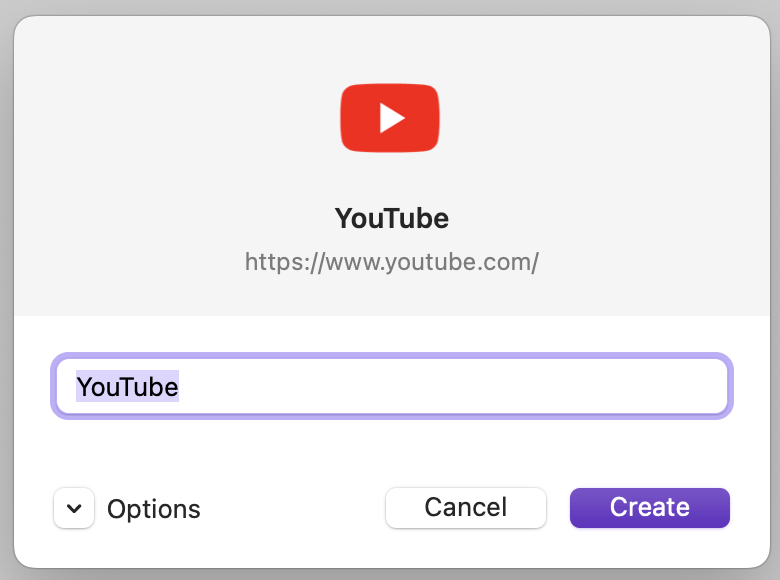Viewport: 780px width, 580px height.
Task: Click the youtube.com address under the title
Action: coord(391,262)
